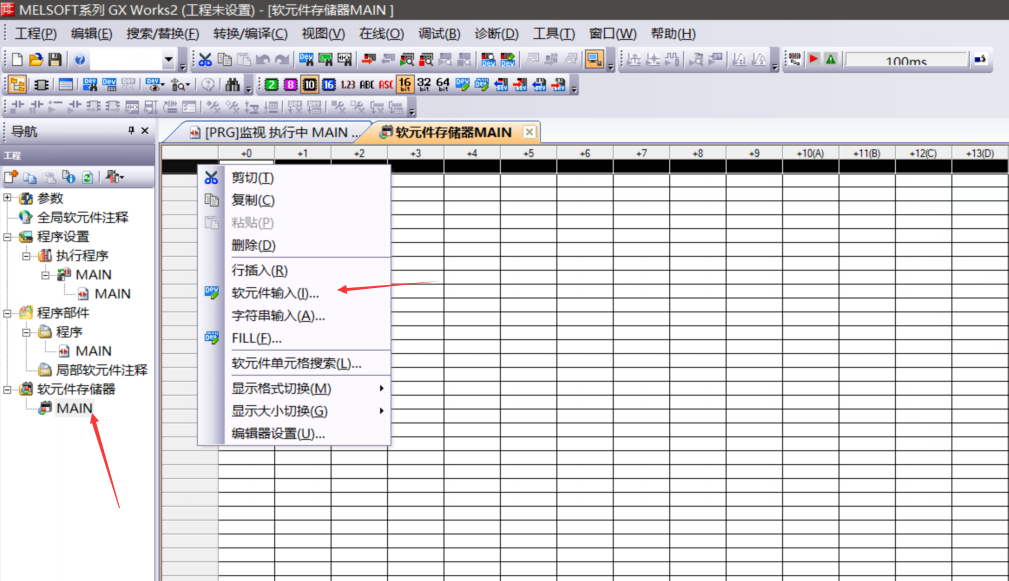The height and width of the screenshot is (581, 1009).
Task: Choose 行插入(R) from context menu
Action: point(295,270)
